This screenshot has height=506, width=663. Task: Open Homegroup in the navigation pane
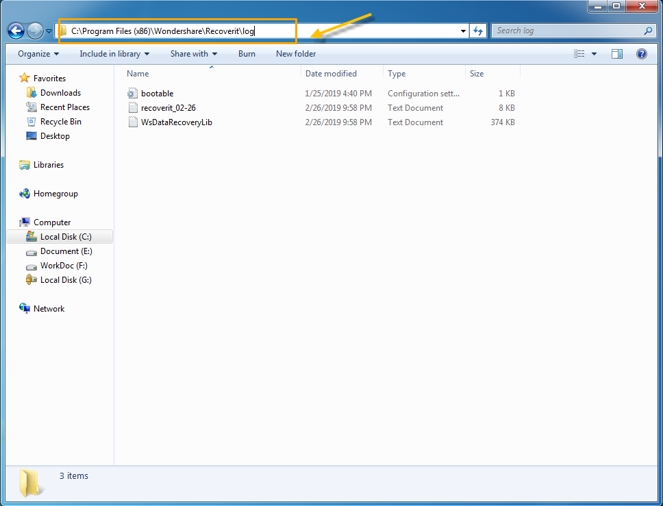tap(55, 194)
